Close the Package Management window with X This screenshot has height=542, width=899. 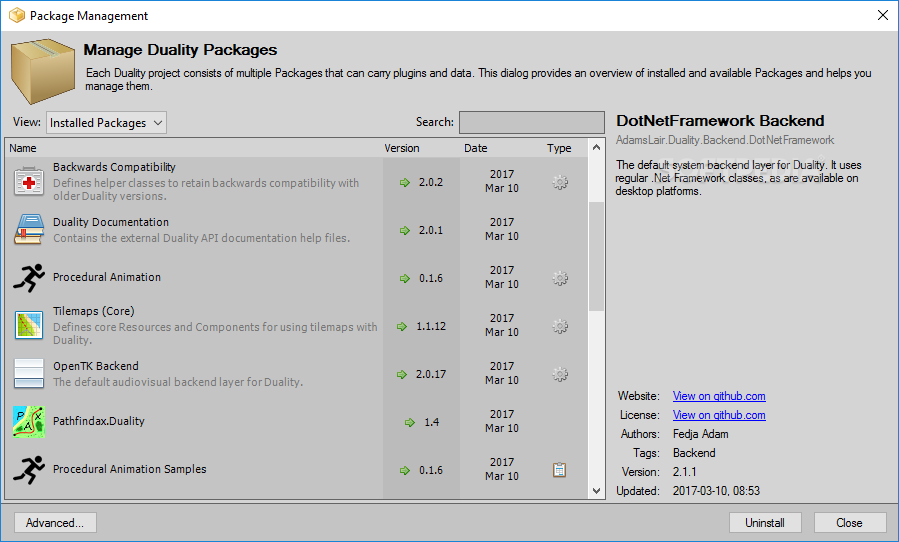883,15
